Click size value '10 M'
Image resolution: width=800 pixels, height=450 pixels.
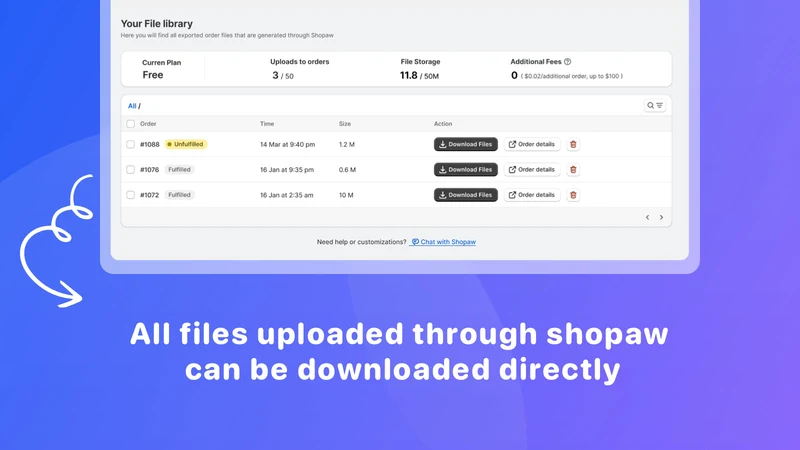pyautogui.click(x=346, y=195)
